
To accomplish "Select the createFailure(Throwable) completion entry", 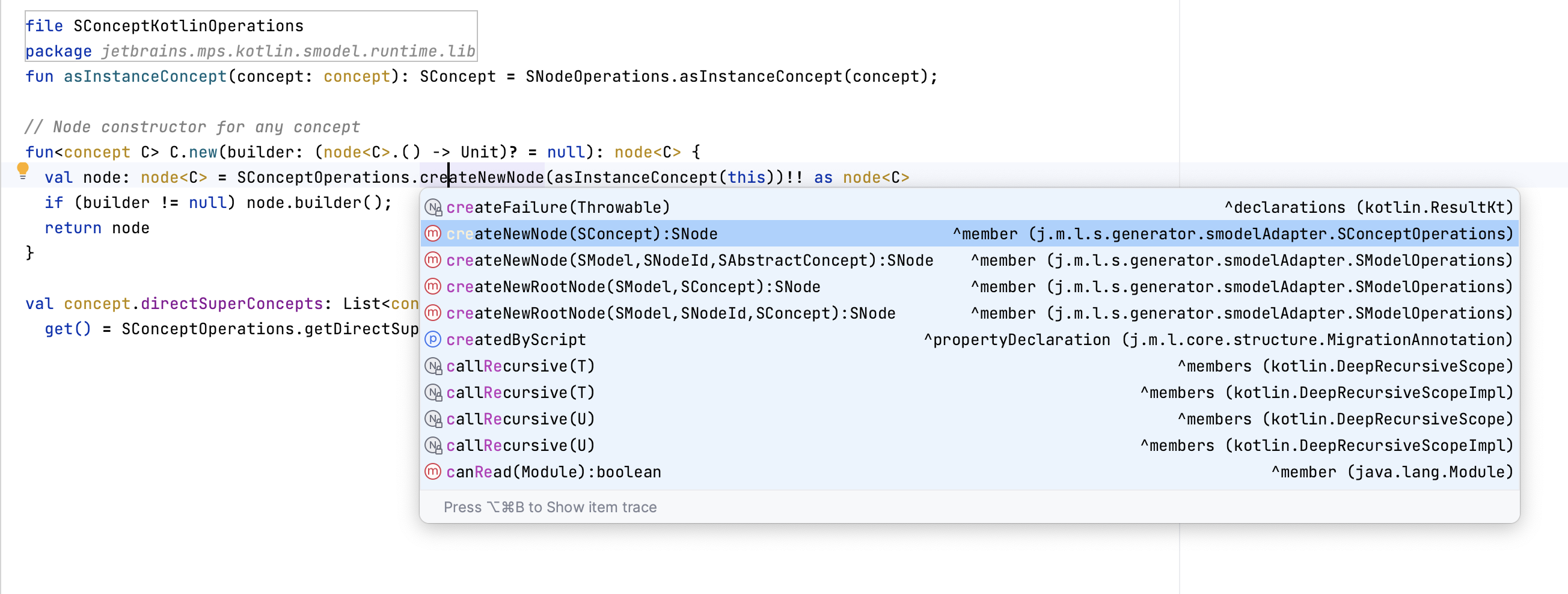I will point(557,207).
